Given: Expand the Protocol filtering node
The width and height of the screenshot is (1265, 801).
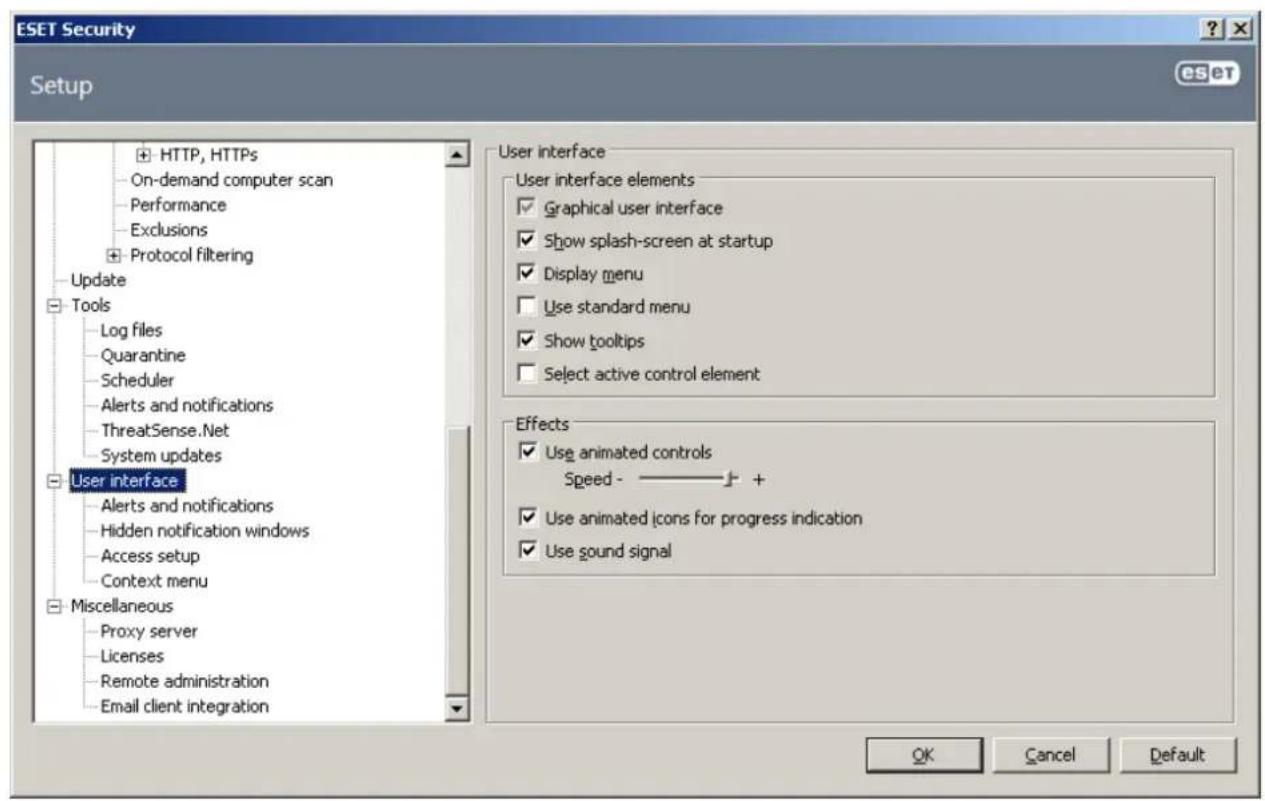Looking at the screenshot, I should click(x=114, y=255).
